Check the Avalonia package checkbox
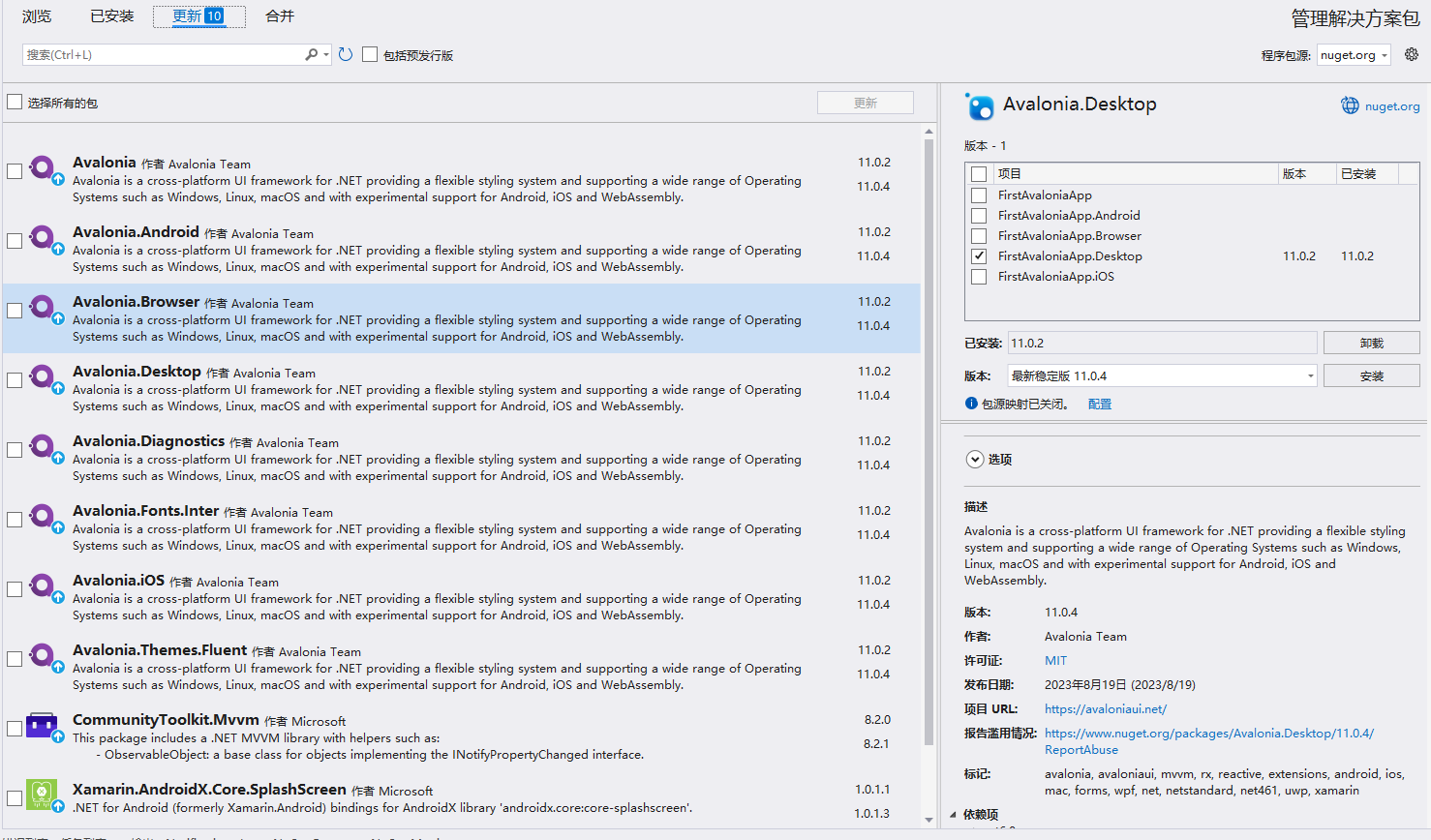 [x=15, y=171]
